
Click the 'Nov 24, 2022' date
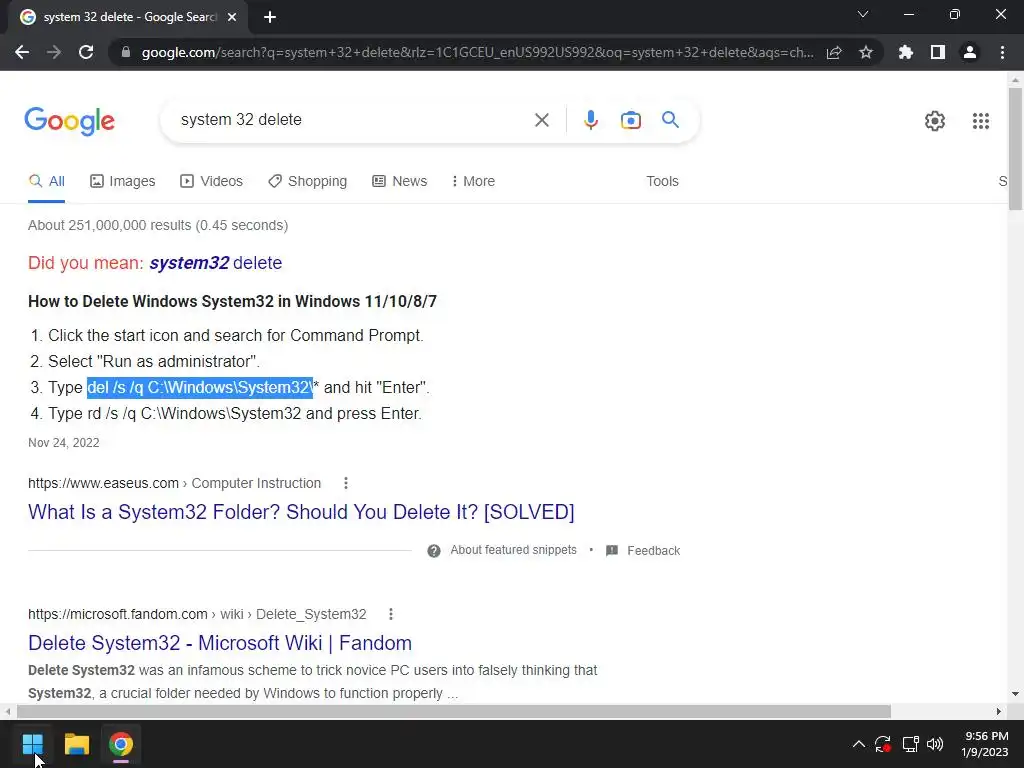pyautogui.click(x=63, y=443)
